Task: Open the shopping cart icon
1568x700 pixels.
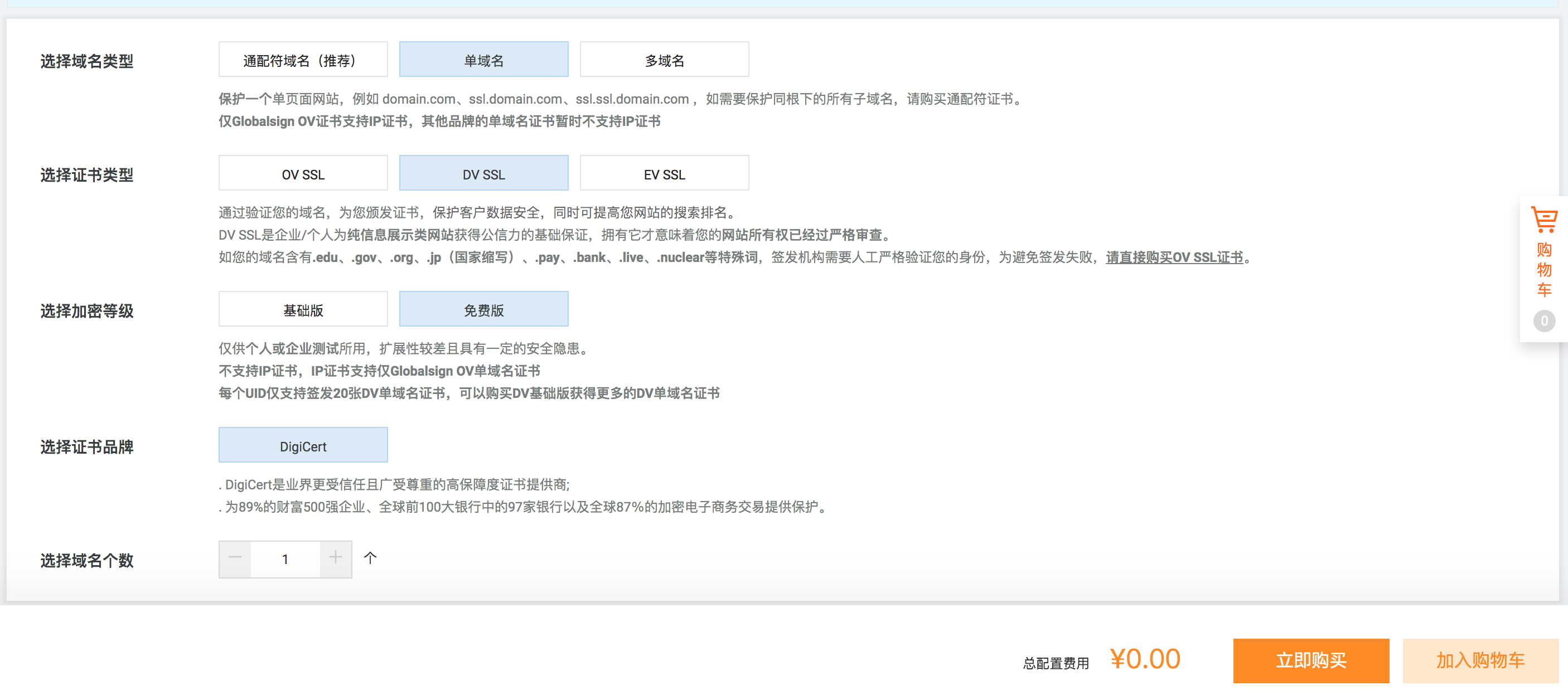Action: pyautogui.click(x=1543, y=220)
